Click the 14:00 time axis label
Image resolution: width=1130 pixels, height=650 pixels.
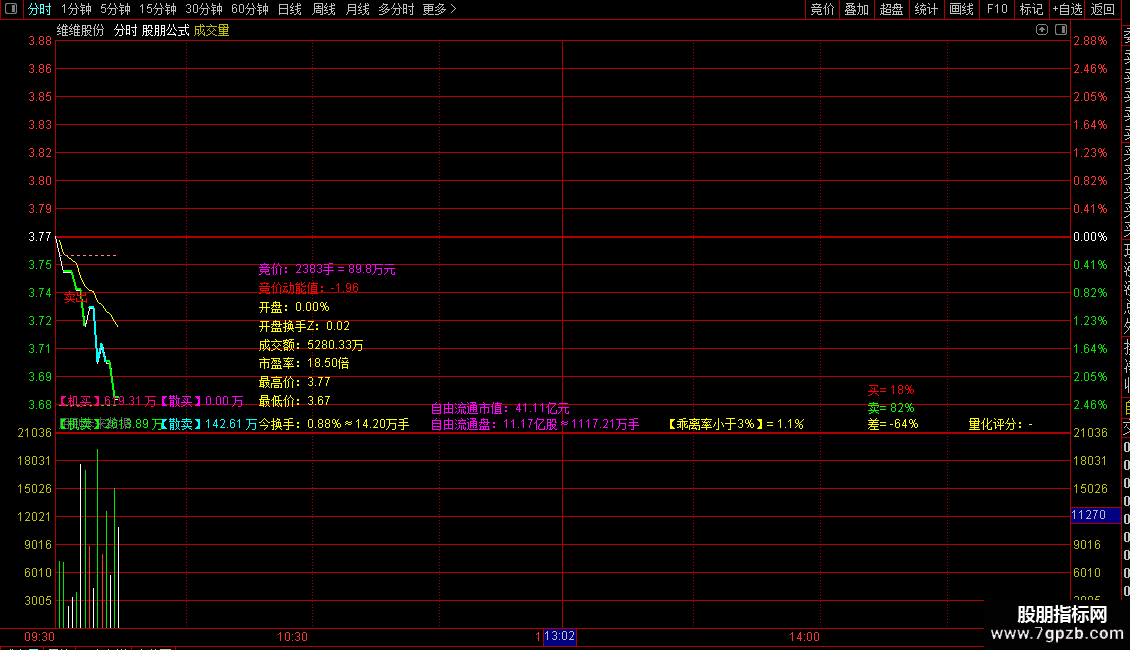(x=804, y=637)
